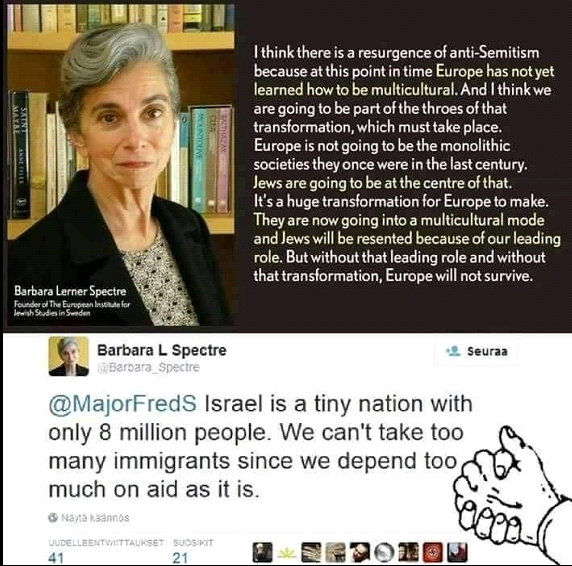Select the first dark portrait avatar in row

click(263, 553)
